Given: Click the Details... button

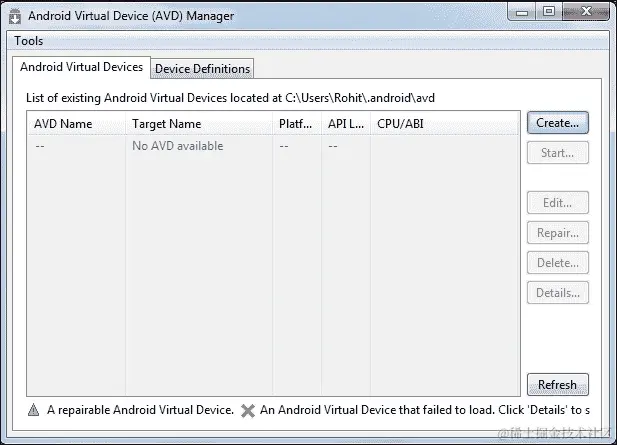Looking at the screenshot, I should pyautogui.click(x=558, y=293).
